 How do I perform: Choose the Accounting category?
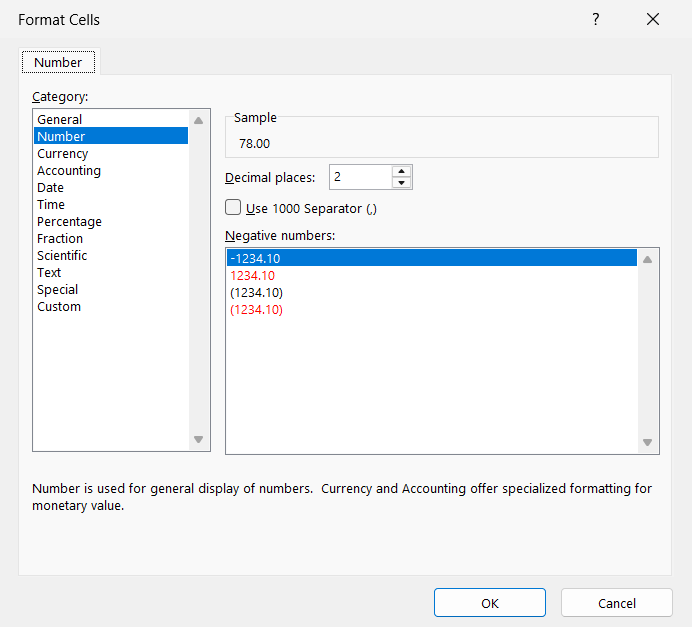point(111,170)
